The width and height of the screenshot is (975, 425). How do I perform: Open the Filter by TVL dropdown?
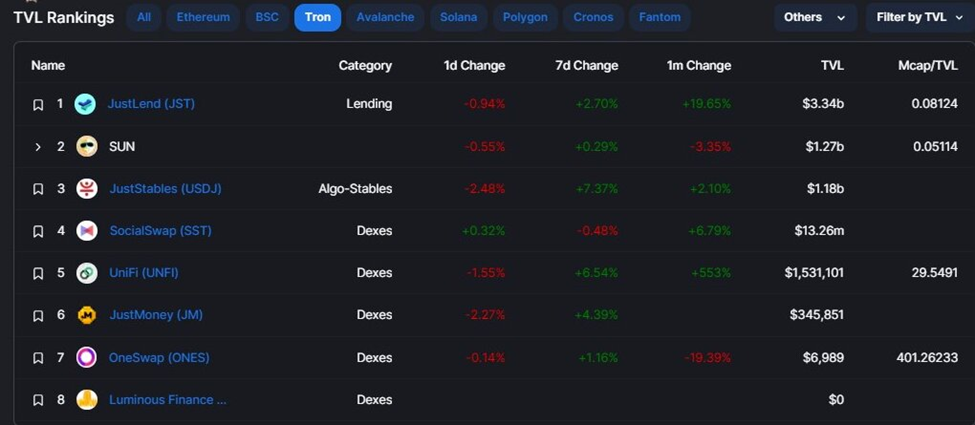918,17
